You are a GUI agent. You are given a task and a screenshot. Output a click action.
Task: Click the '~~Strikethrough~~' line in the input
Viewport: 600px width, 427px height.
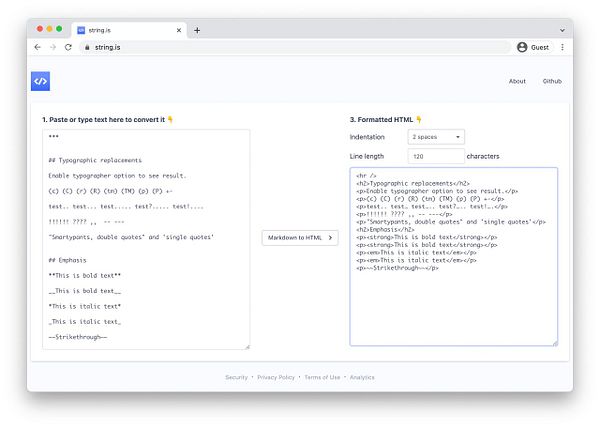(x=78, y=337)
